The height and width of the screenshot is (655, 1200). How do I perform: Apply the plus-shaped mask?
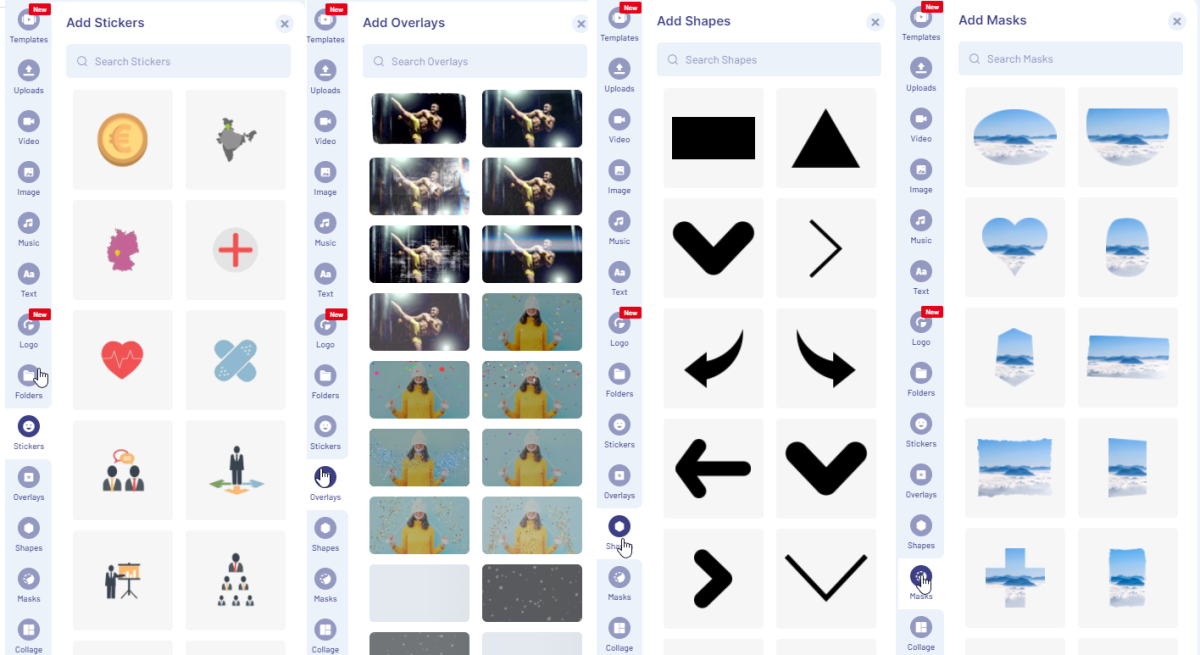coord(1015,578)
